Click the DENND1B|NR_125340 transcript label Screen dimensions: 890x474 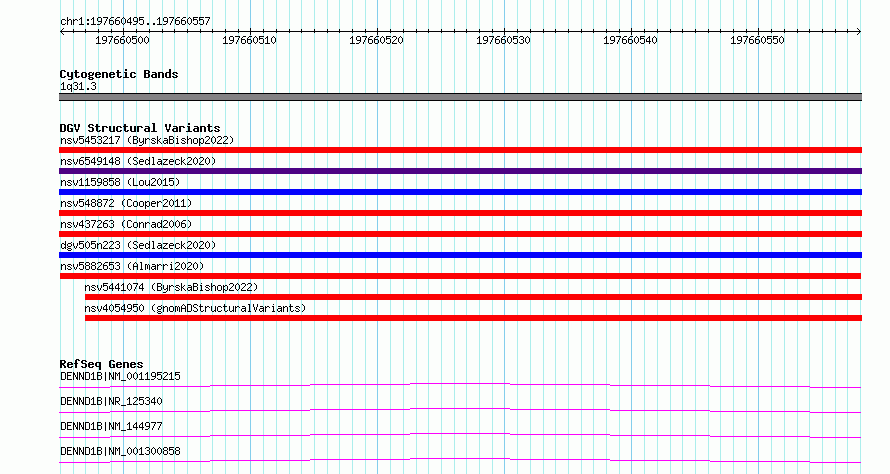click(111, 401)
